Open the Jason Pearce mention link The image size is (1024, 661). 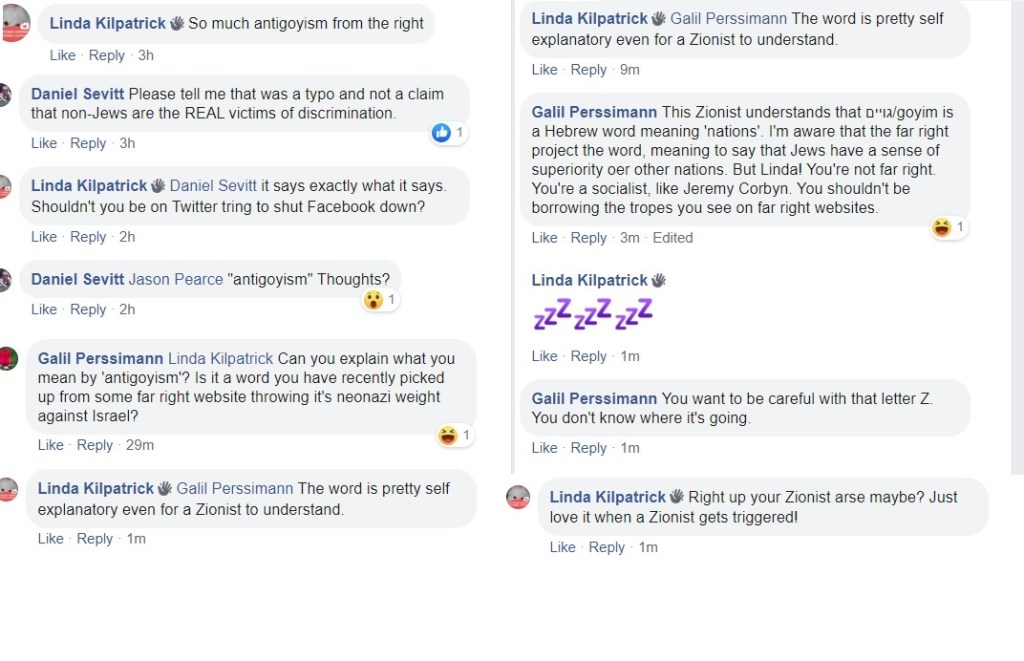(x=175, y=279)
